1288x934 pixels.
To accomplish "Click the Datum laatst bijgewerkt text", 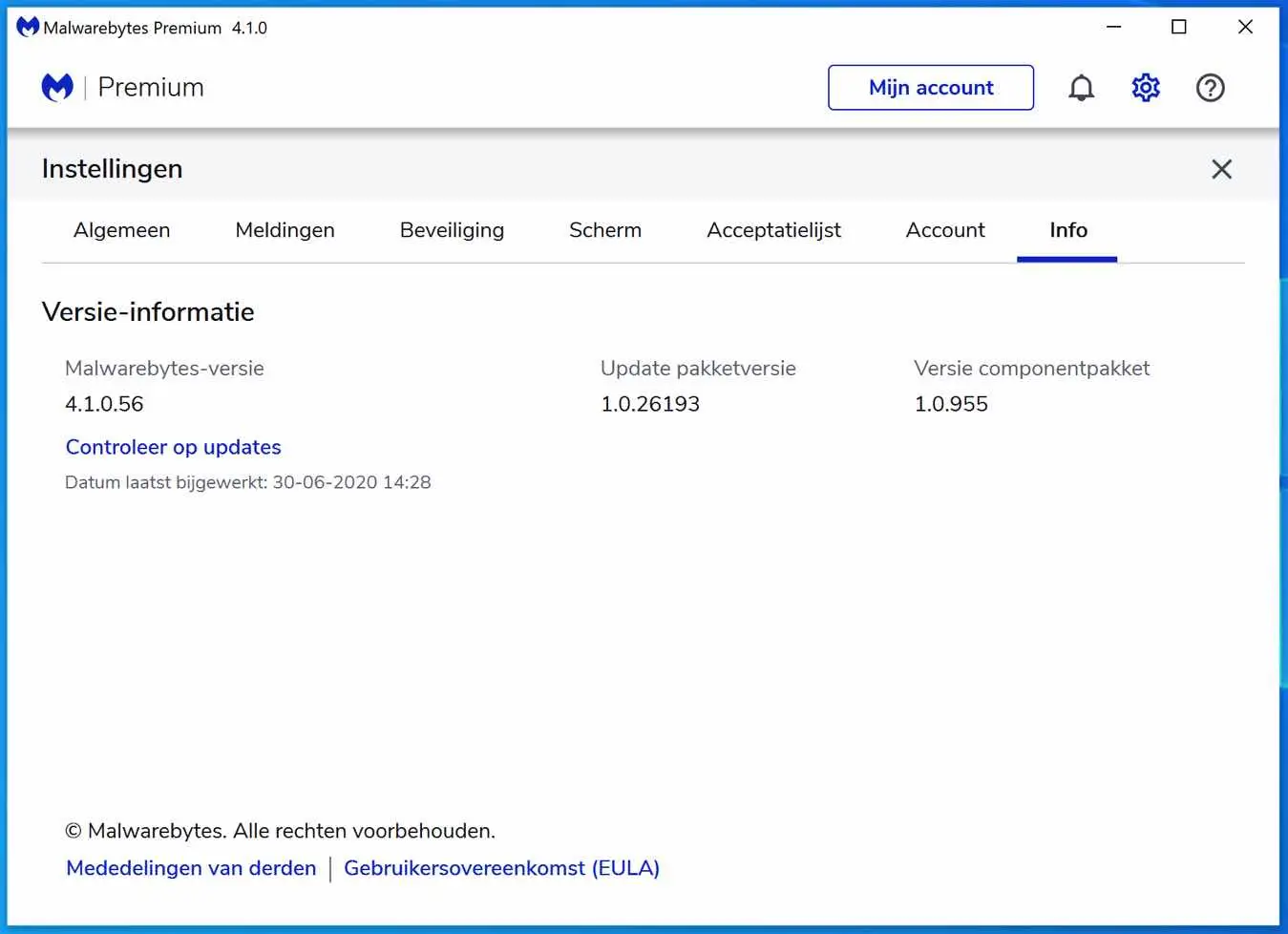I will pyautogui.click(x=247, y=482).
